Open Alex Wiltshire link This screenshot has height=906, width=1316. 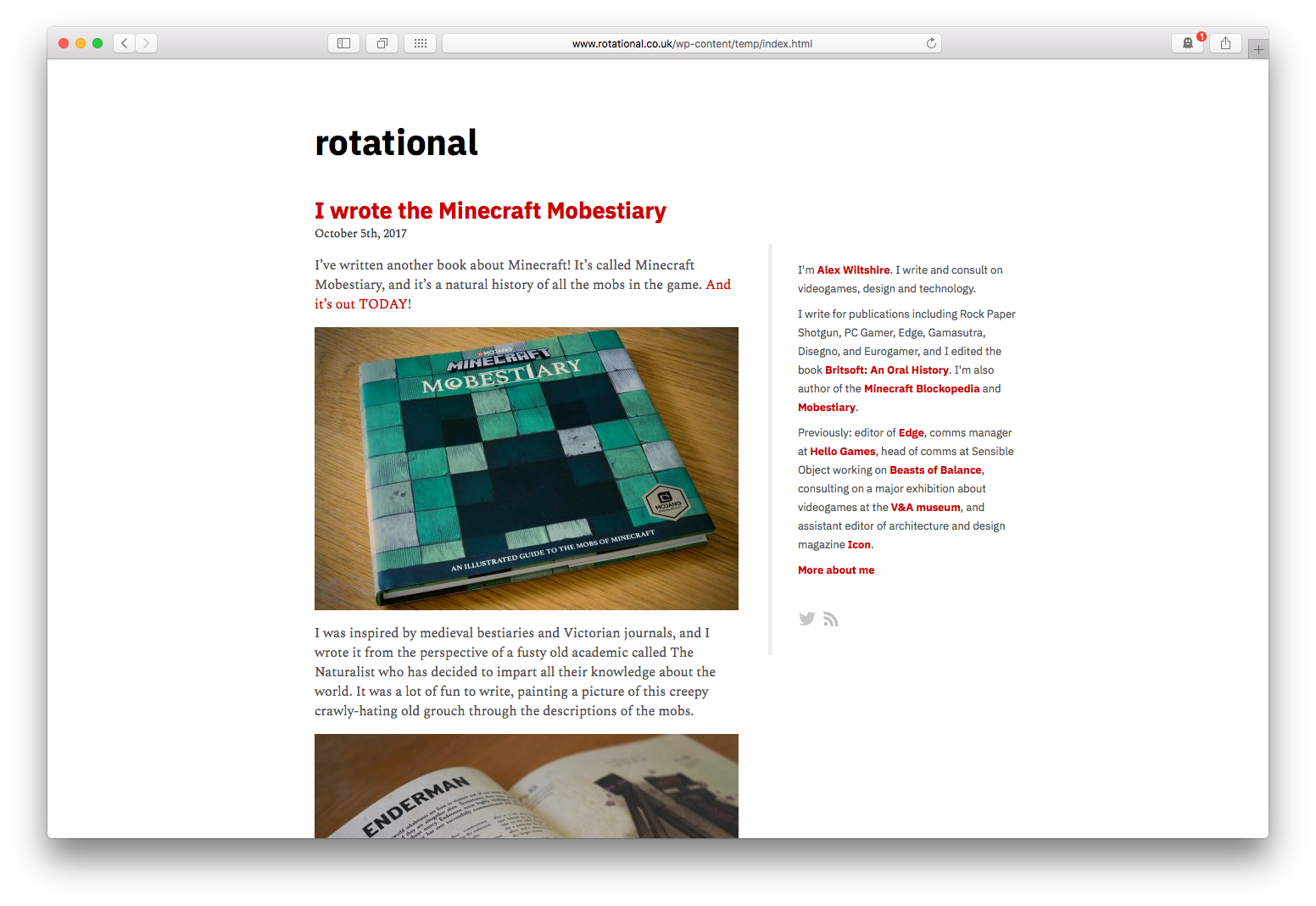[853, 270]
